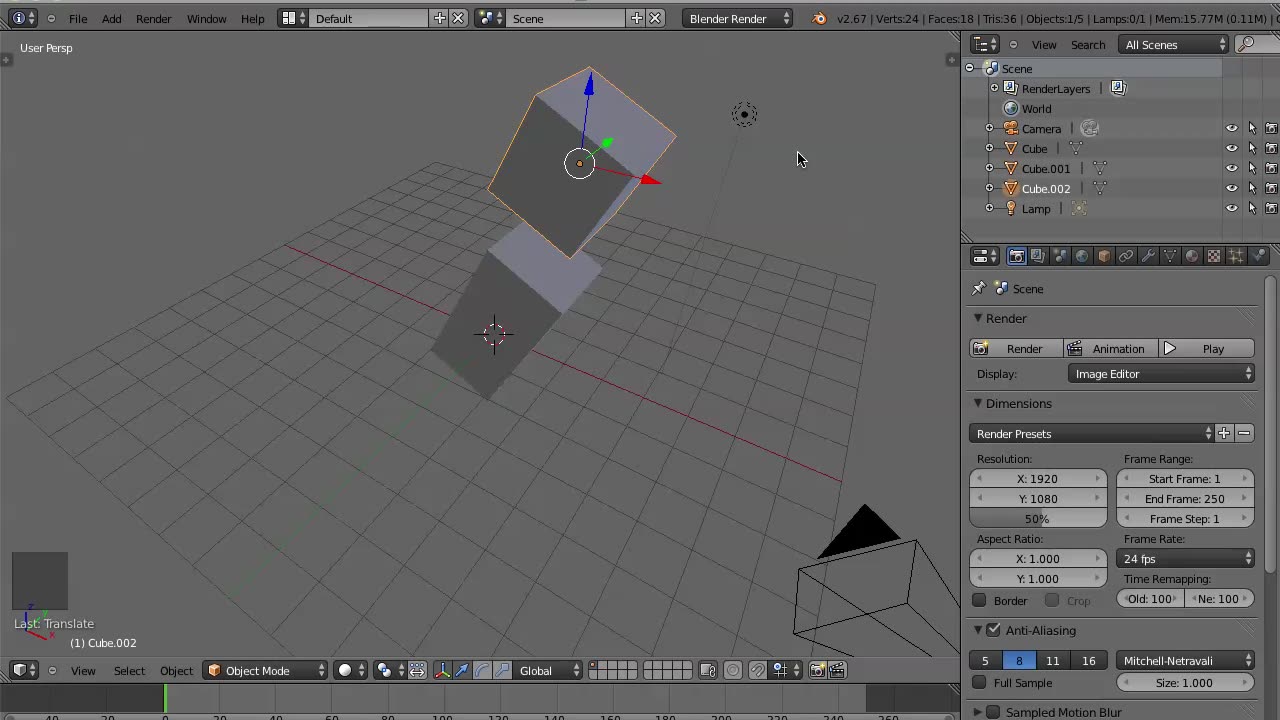Open the Render Presets dropdown
This screenshot has width=1280, height=720.
click(1091, 434)
